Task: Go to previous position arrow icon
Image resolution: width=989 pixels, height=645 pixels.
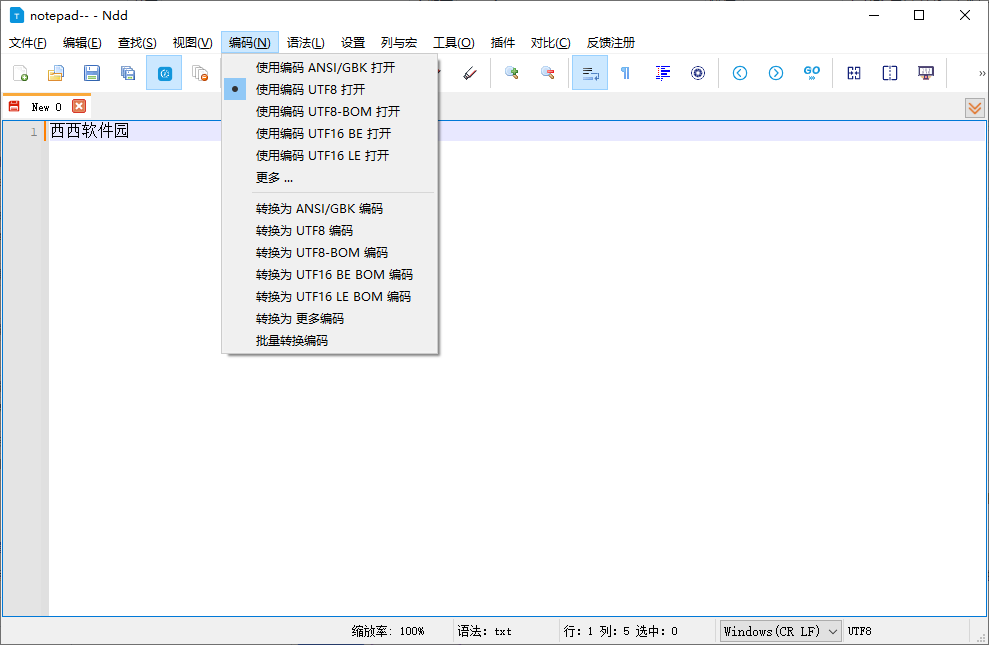Action: [740, 73]
